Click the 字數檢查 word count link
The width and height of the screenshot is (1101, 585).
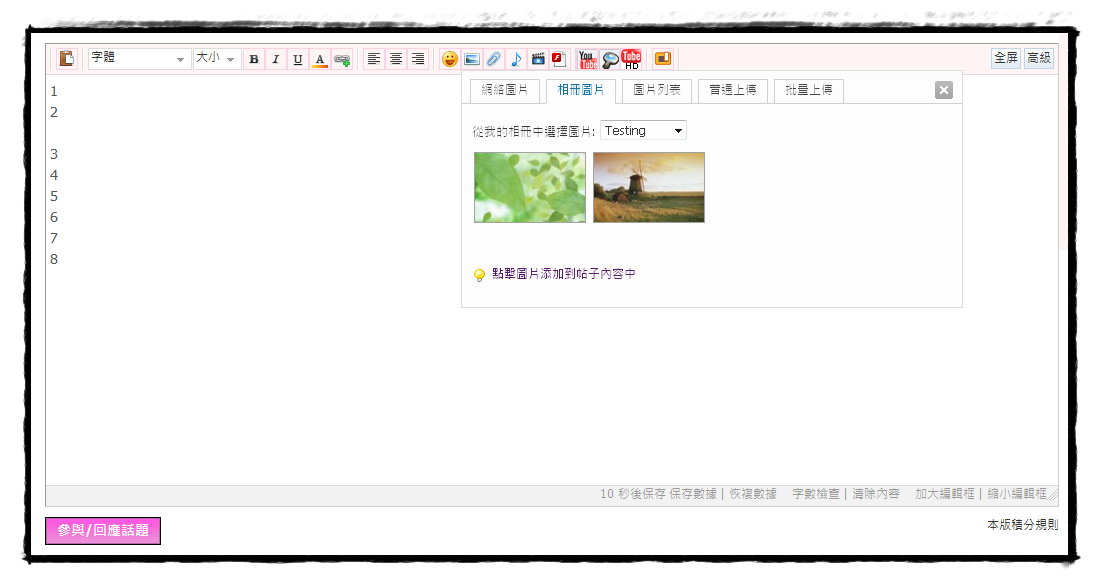pos(816,494)
